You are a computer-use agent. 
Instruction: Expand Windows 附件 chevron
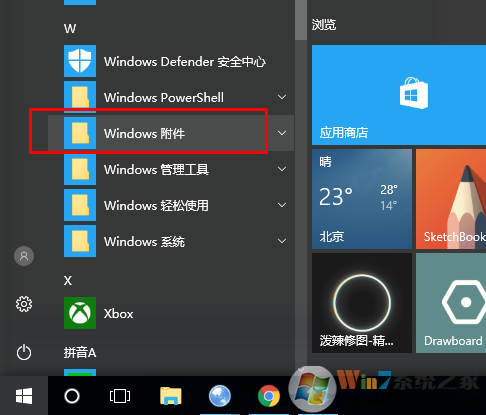point(282,133)
